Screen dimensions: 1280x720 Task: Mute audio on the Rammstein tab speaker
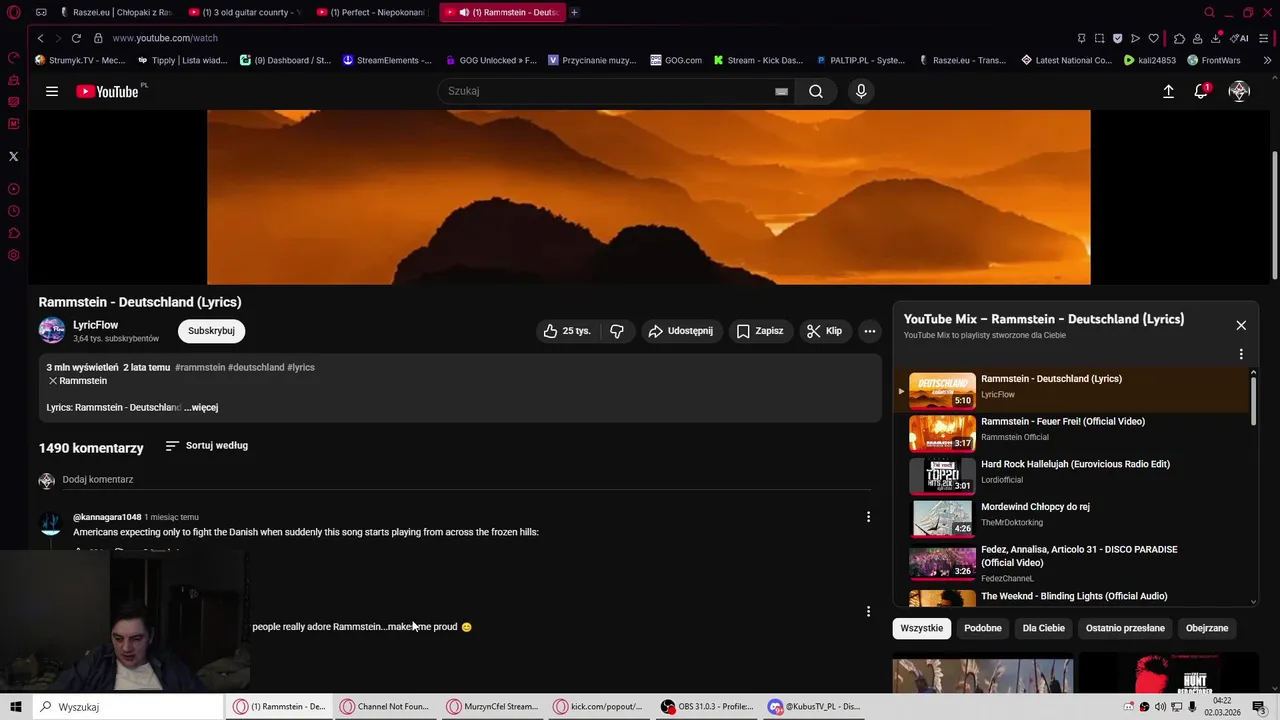point(464,12)
